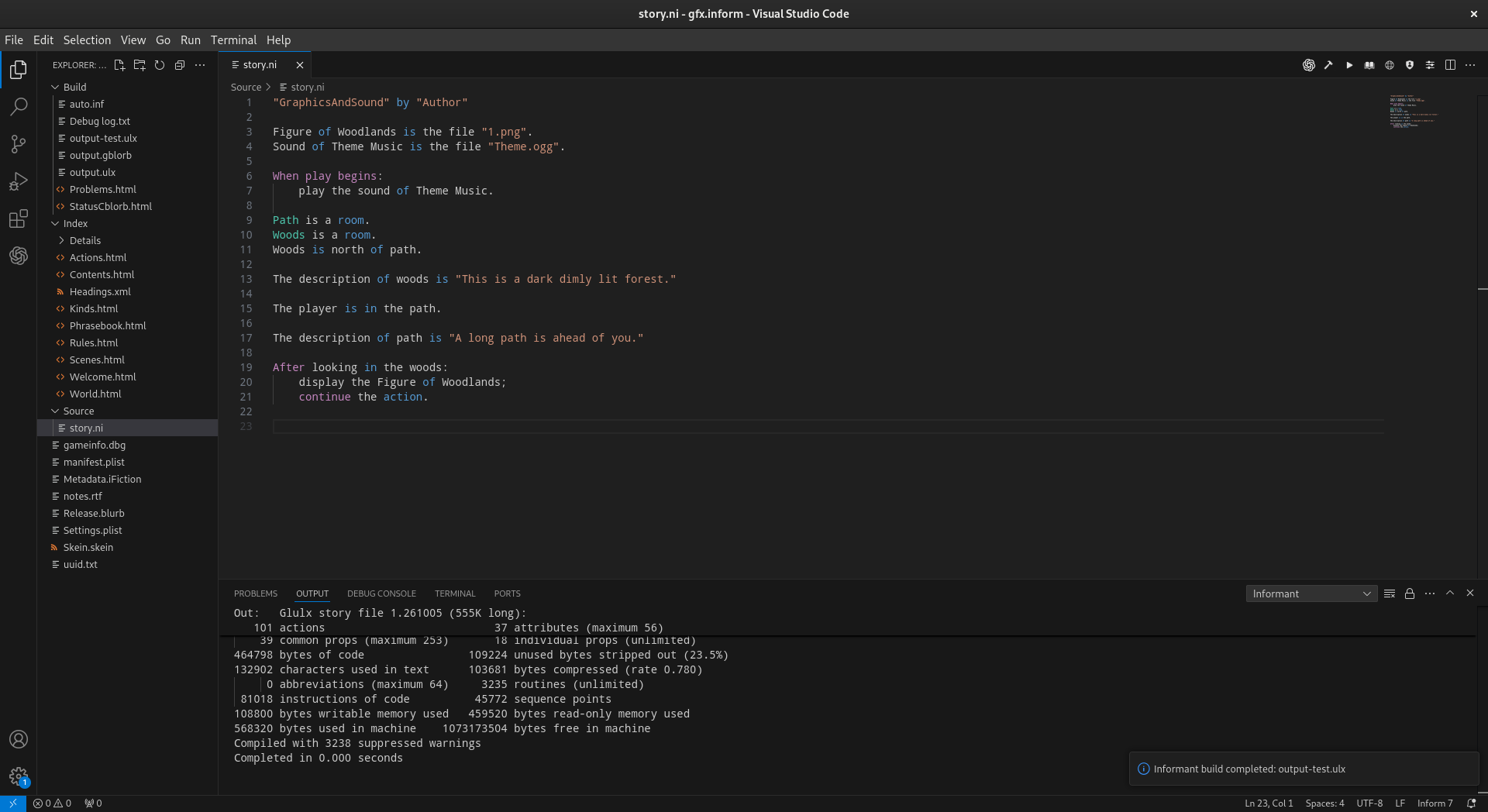The height and width of the screenshot is (812, 1488).
Task: Expand the Details folder
Action: [127, 240]
